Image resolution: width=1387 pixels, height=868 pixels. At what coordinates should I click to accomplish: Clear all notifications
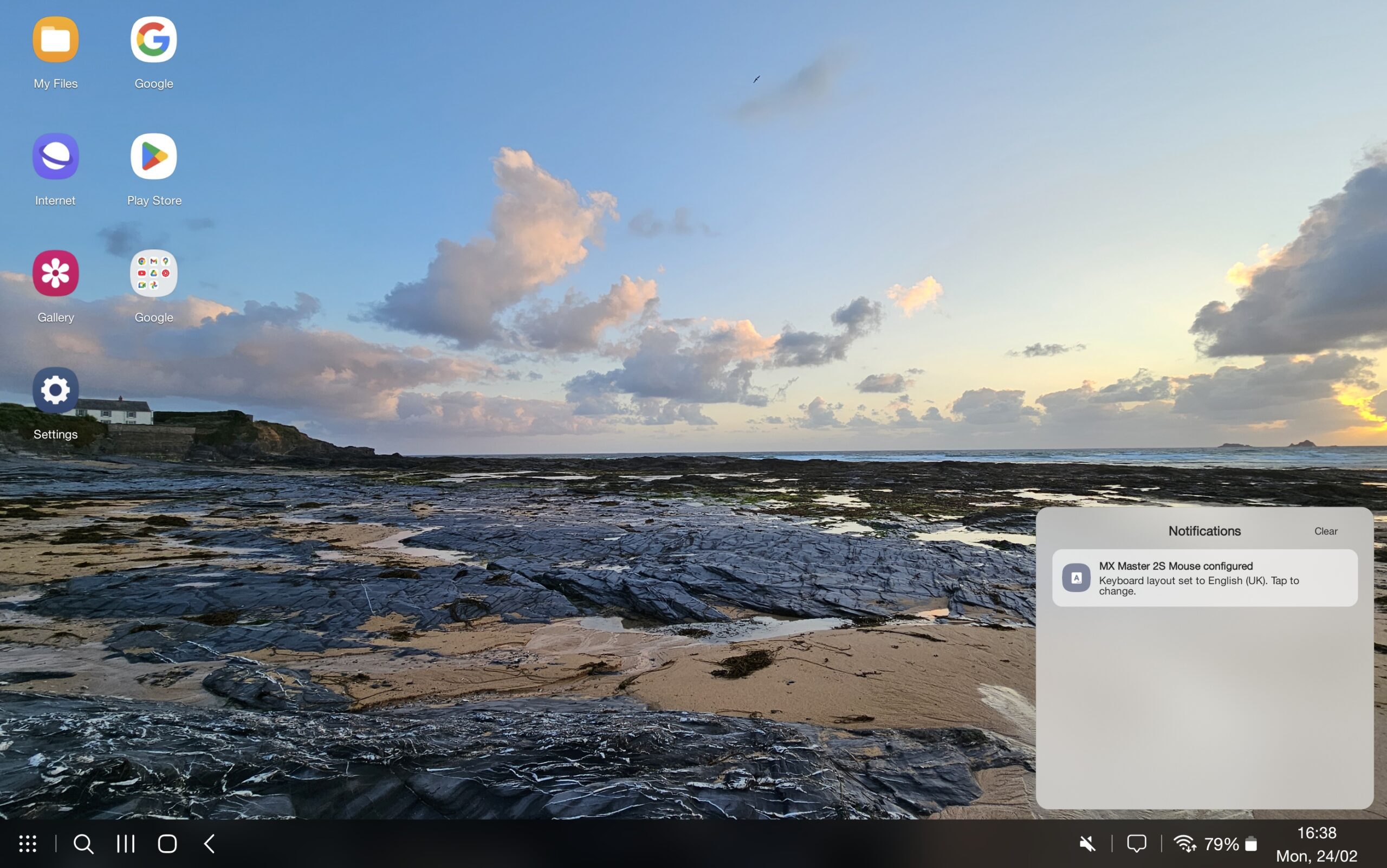[1326, 531]
